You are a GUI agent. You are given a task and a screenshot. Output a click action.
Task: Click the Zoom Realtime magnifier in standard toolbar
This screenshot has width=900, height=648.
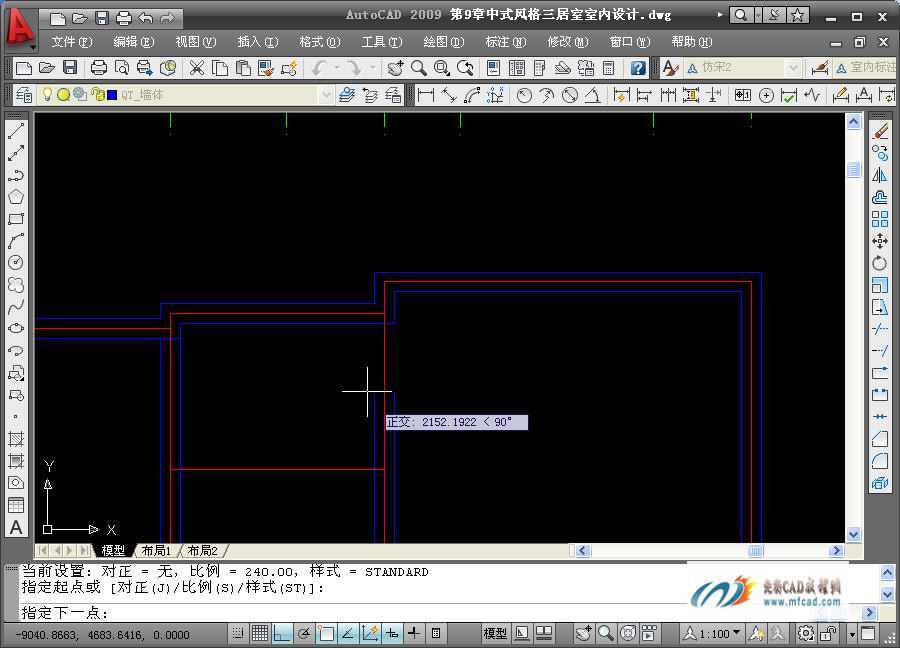(419, 68)
